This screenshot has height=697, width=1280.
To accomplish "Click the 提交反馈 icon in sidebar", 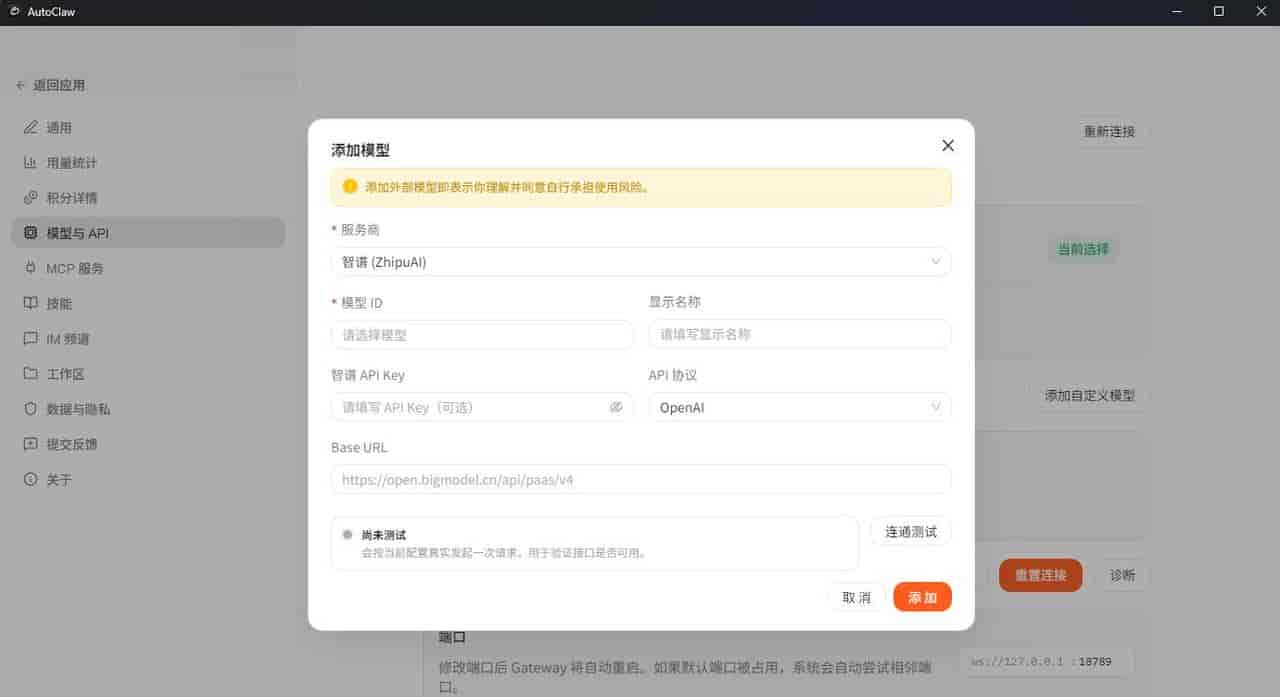I will pos(30,444).
